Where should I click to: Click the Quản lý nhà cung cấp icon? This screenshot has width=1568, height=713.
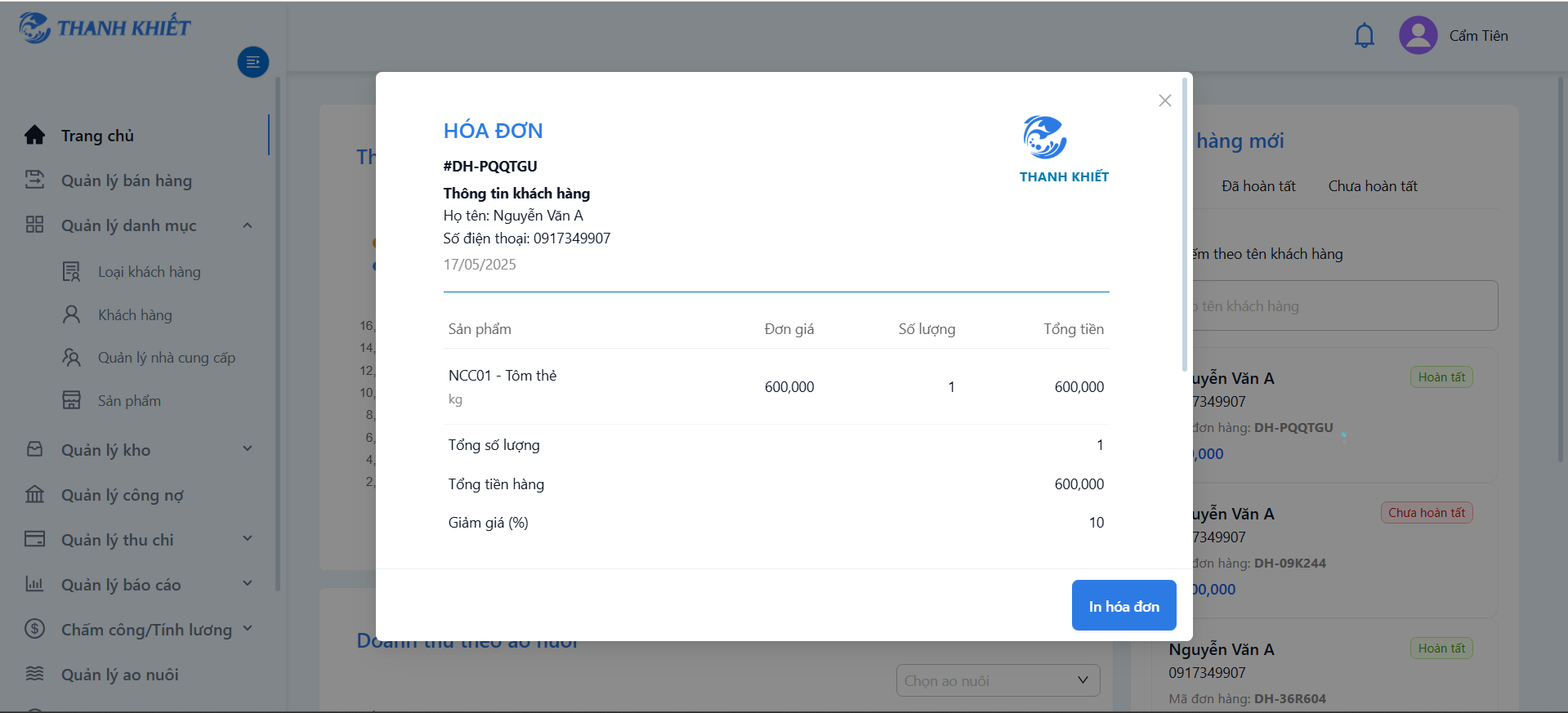point(72,358)
